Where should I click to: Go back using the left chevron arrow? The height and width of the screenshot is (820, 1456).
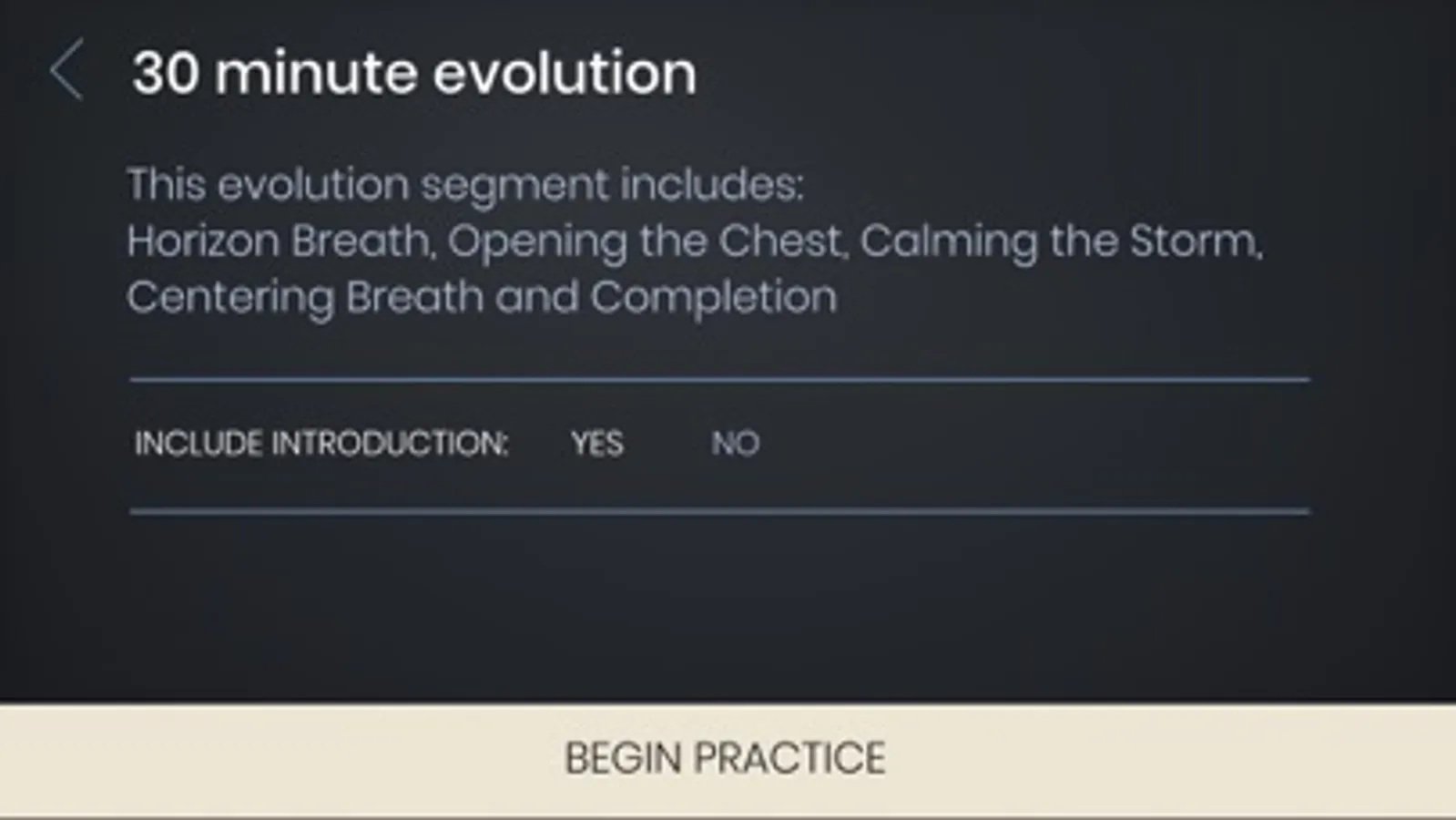coord(66,69)
